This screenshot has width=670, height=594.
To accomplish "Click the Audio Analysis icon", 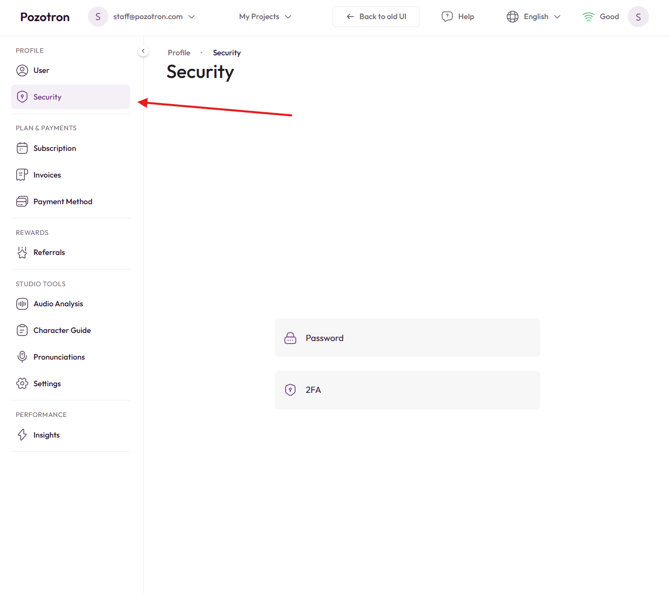I will (x=22, y=304).
